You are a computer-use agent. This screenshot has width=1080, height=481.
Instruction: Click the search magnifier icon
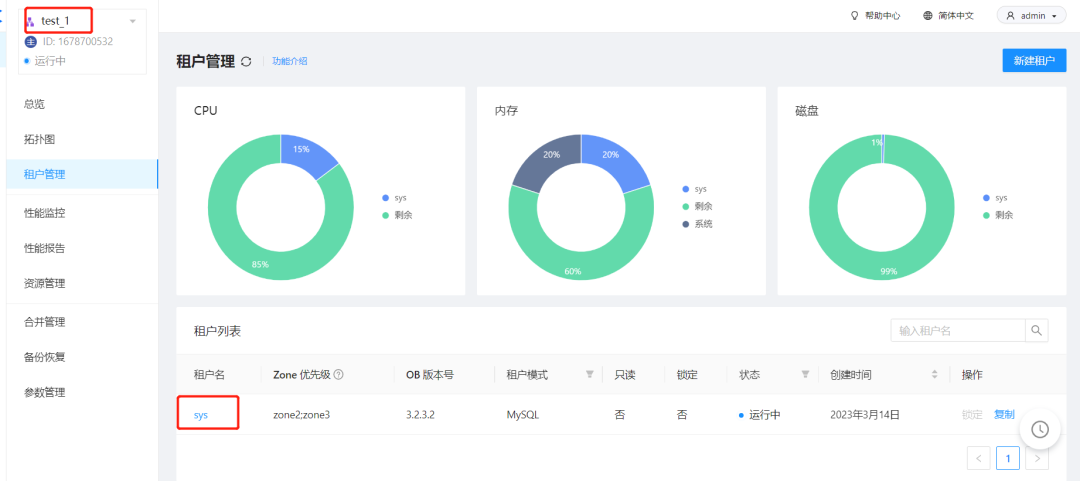coord(1037,330)
